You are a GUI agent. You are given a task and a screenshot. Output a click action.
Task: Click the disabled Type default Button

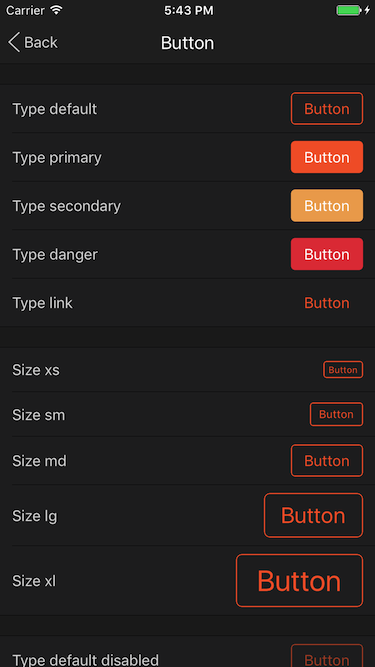point(327,656)
